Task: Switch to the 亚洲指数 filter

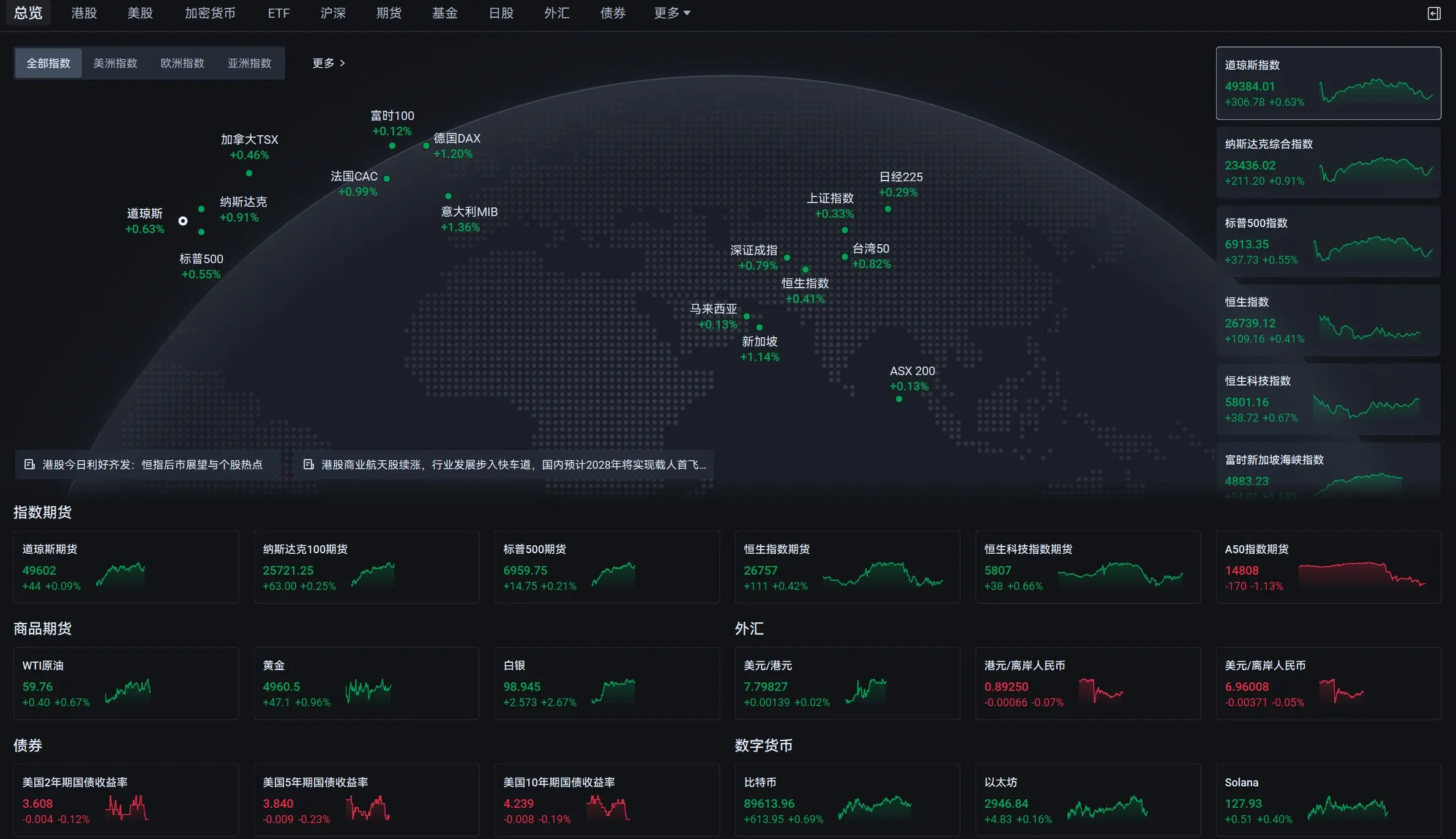Action: [x=249, y=63]
